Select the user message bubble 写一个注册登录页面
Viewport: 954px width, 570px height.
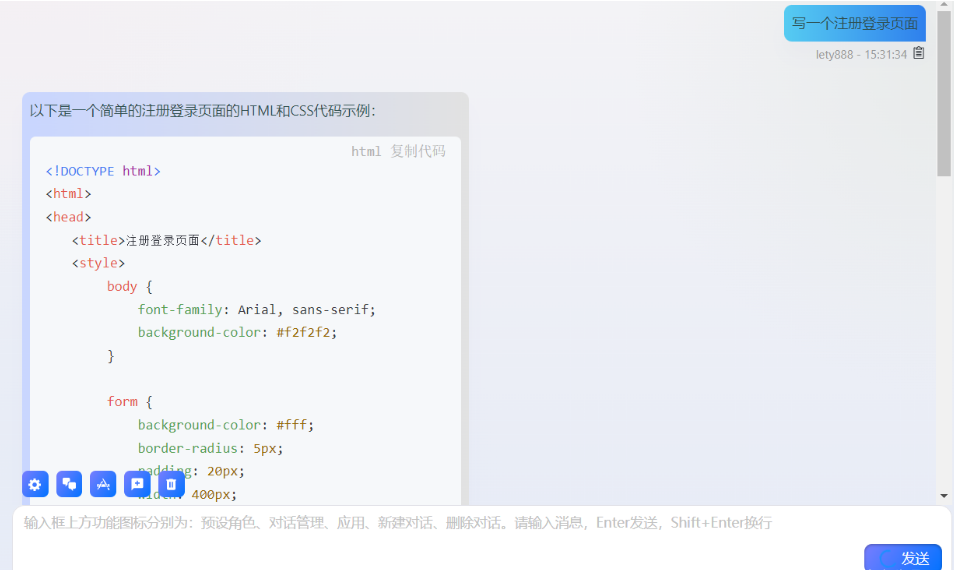pos(854,24)
